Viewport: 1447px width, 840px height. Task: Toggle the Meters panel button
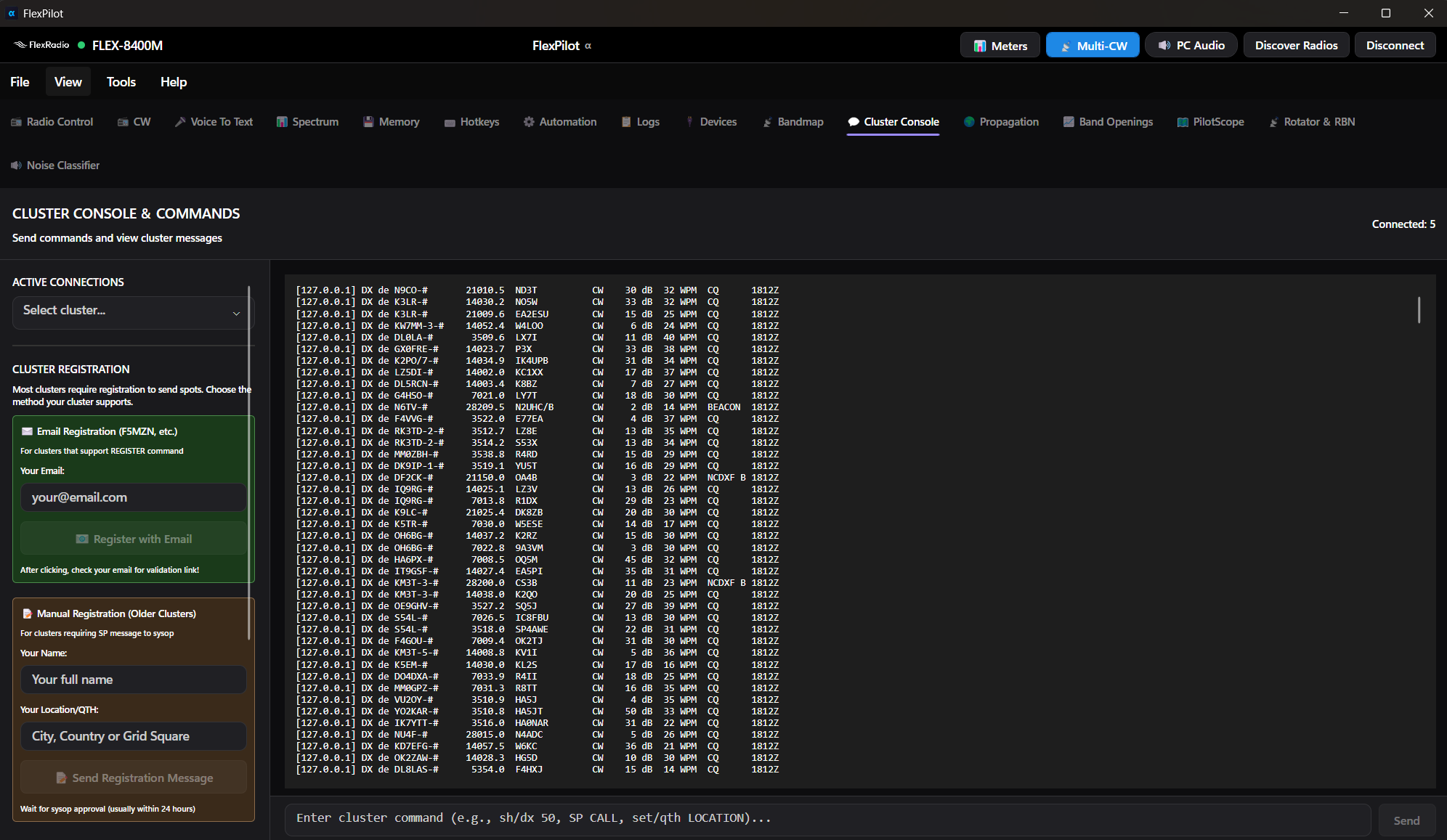click(1000, 45)
